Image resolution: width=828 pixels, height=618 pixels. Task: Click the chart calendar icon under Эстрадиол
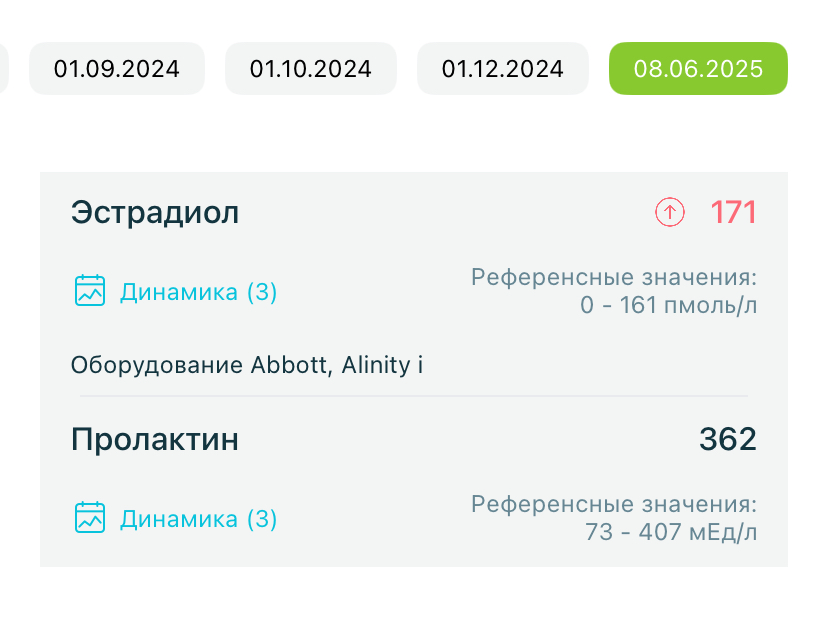[x=90, y=291]
